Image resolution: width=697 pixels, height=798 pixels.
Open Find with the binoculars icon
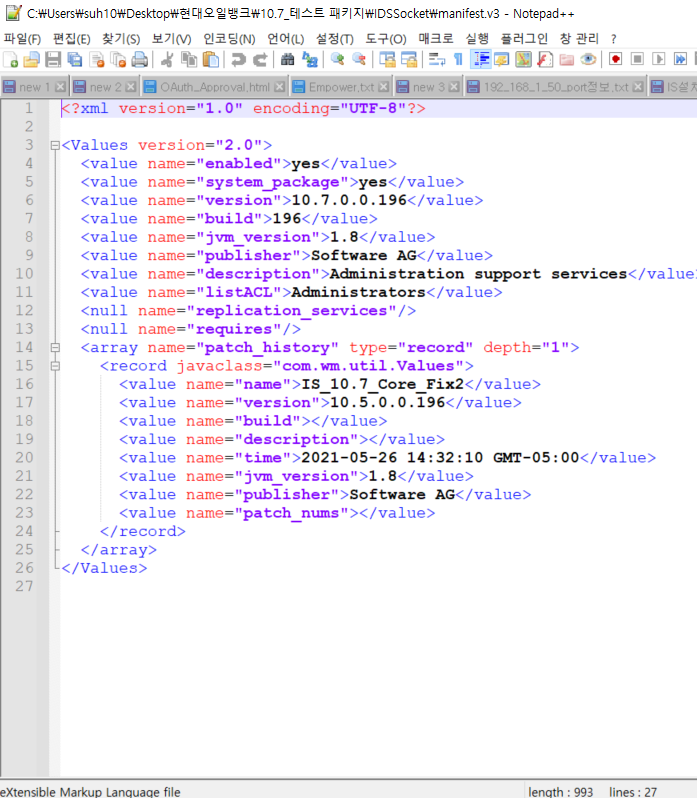(288, 60)
